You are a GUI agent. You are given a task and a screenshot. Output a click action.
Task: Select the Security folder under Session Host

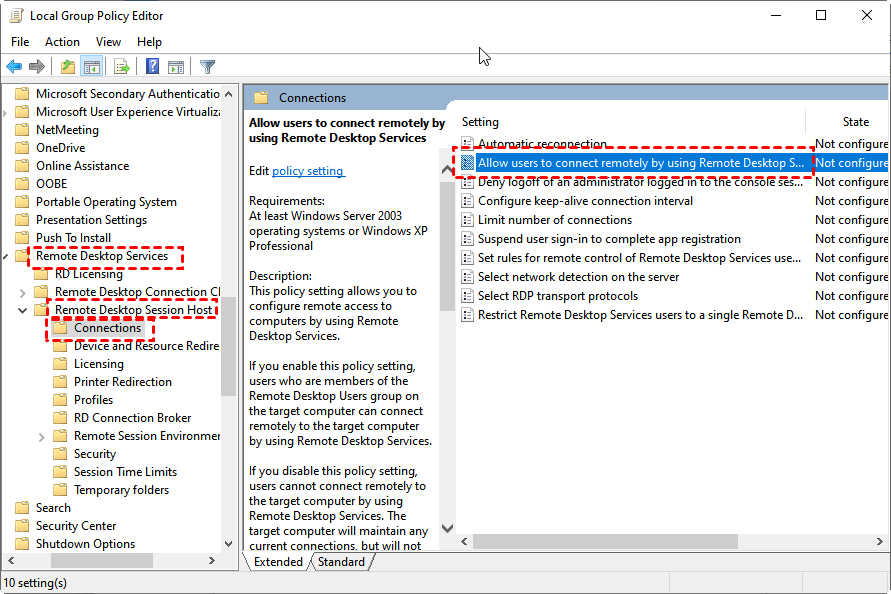(x=95, y=454)
